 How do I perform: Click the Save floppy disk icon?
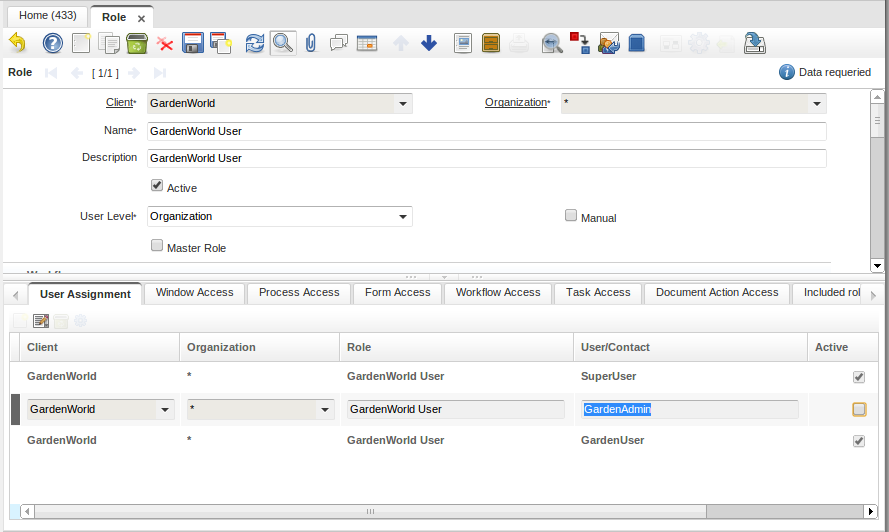click(x=193, y=43)
